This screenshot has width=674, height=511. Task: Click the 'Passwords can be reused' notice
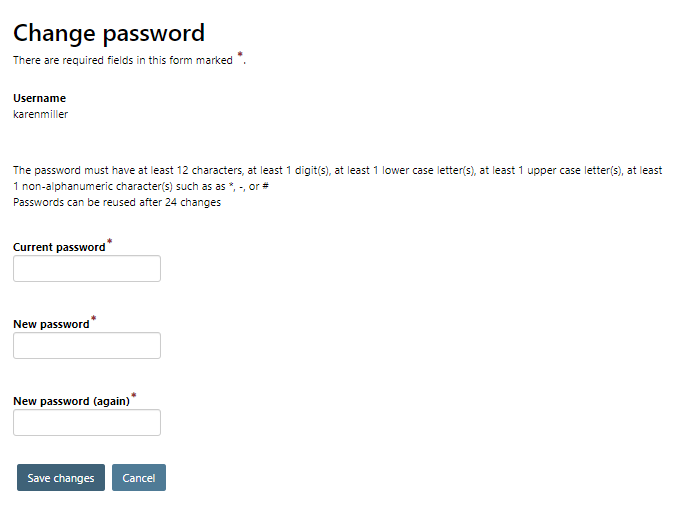(x=117, y=203)
